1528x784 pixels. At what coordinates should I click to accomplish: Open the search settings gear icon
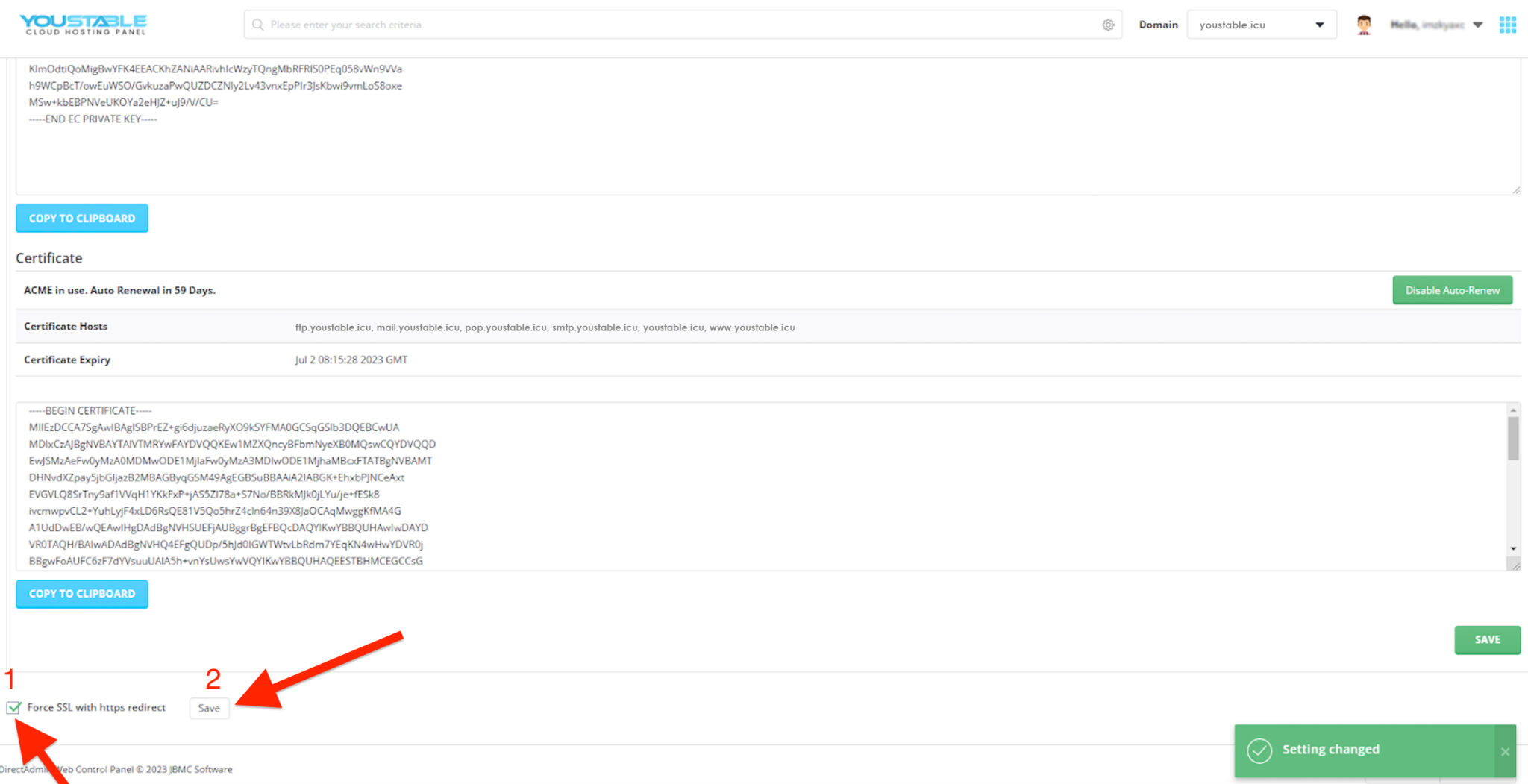[x=1109, y=25]
